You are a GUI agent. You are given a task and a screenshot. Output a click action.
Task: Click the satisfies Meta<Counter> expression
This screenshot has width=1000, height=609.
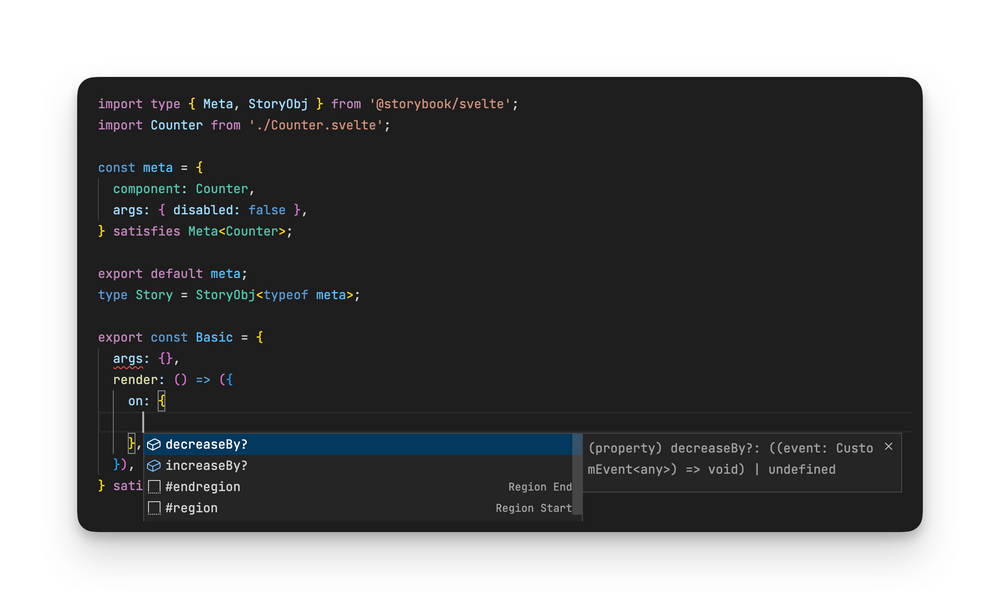[x=200, y=231]
